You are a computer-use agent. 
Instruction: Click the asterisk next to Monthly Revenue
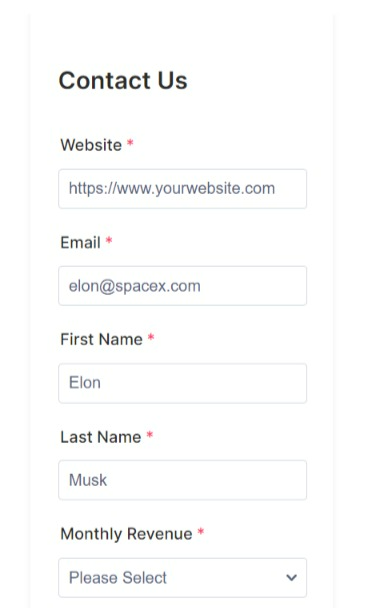coord(201,532)
